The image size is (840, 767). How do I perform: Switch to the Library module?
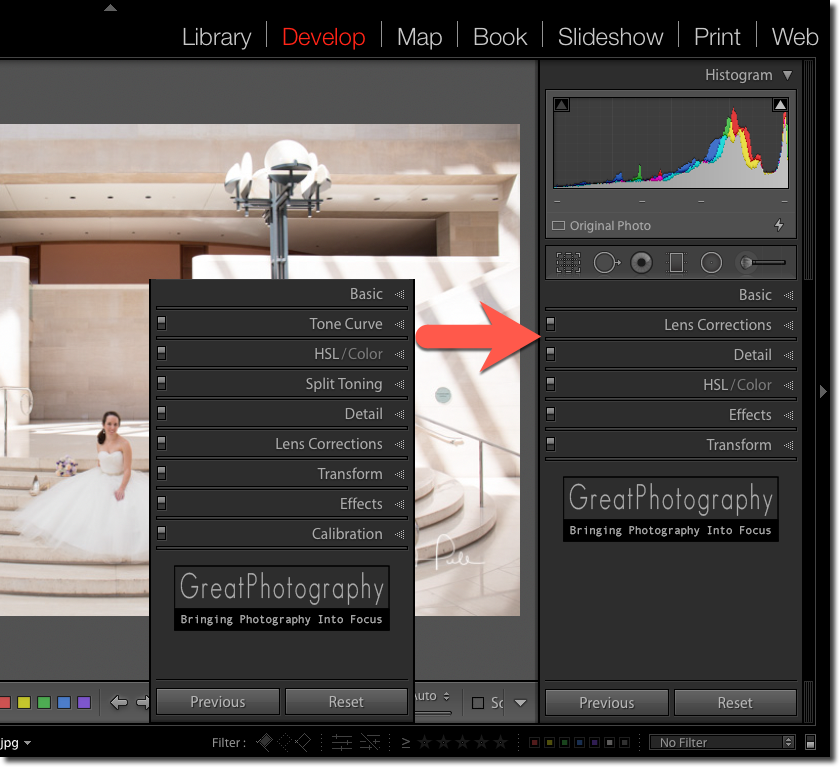pyautogui.click(x=217, y=36)
